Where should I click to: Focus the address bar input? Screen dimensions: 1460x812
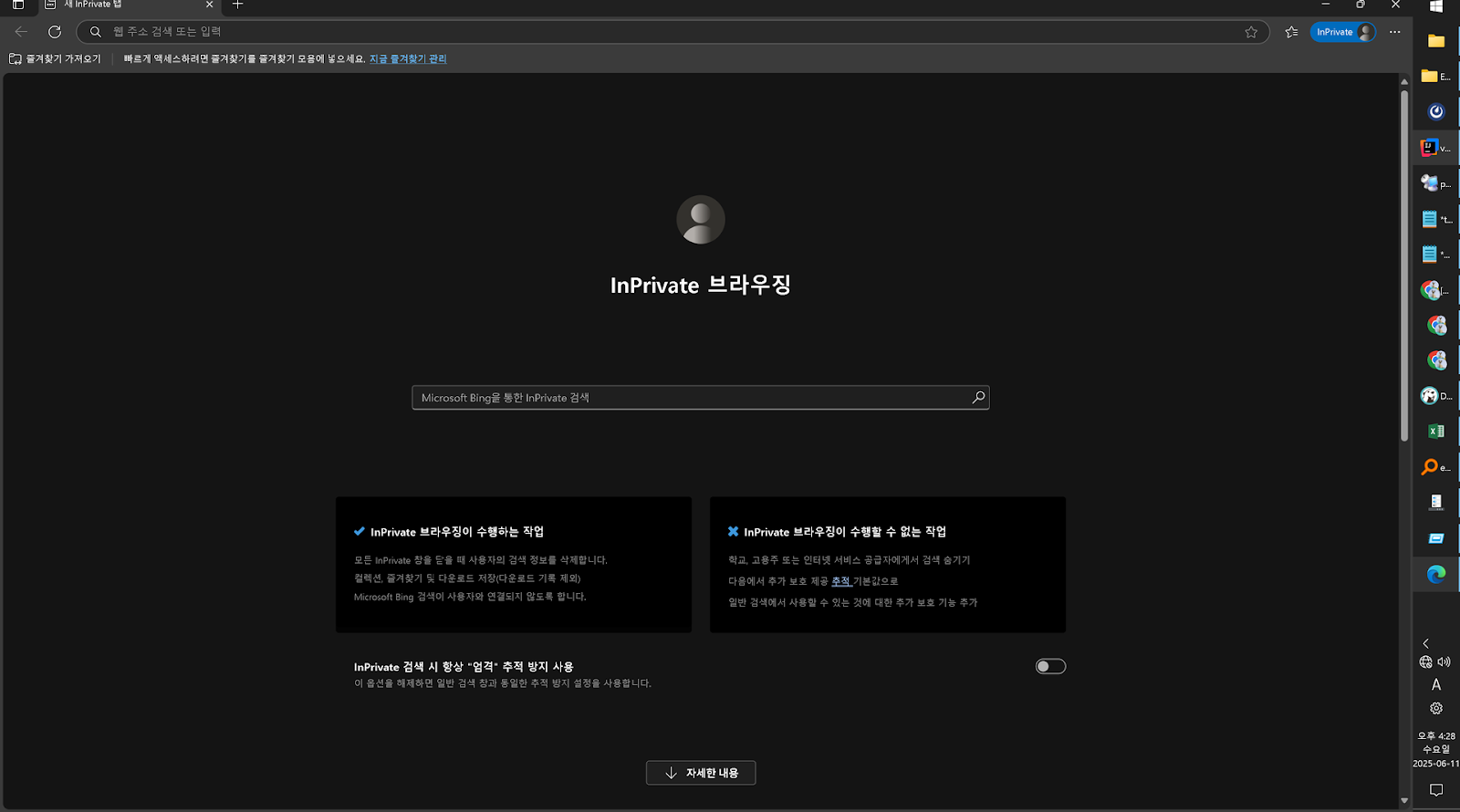673,32
